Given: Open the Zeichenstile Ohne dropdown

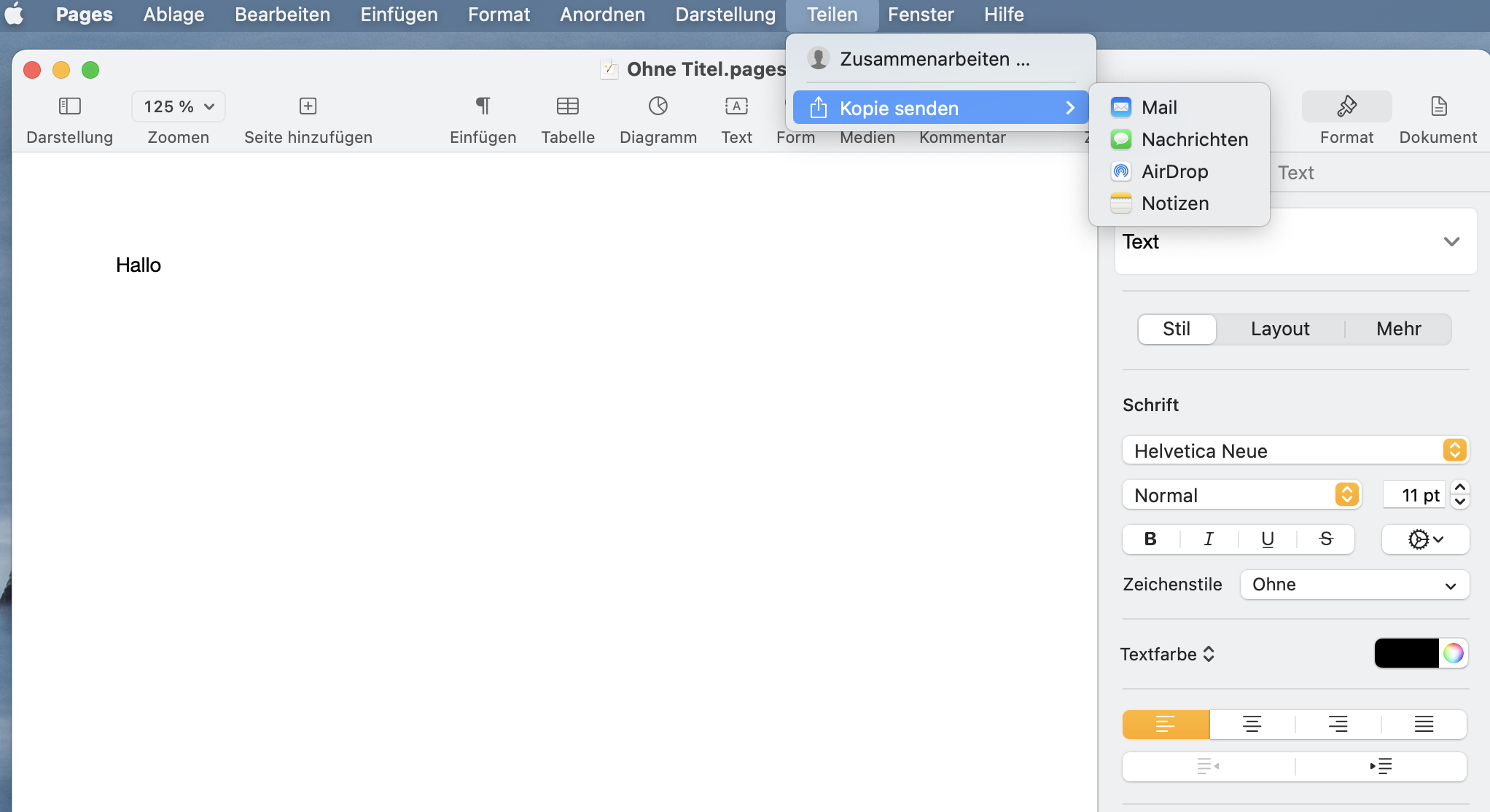Looking at the screenshot, I should pos(1354,585).
